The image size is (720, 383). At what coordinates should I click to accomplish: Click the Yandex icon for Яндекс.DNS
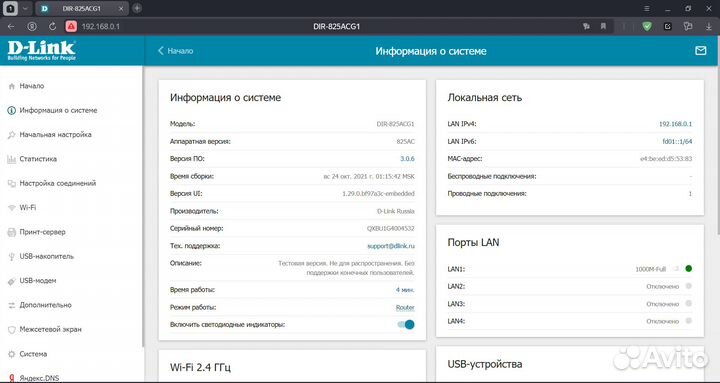click(x=11, y=378)
